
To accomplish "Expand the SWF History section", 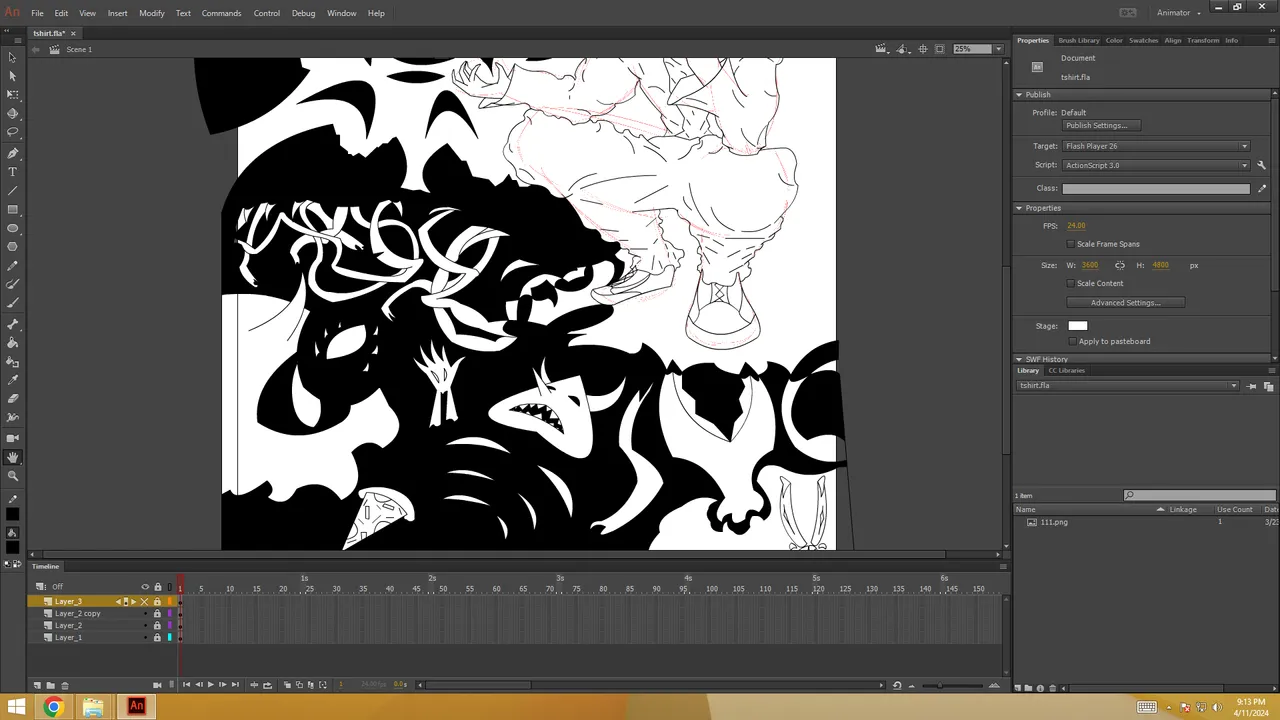I will 1019,359.
